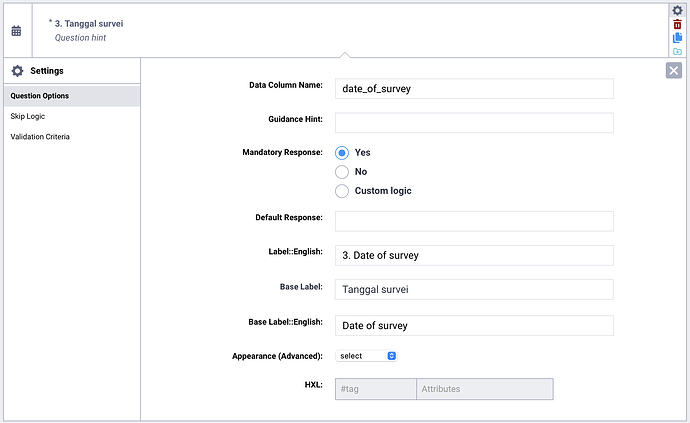Close the settings panel with X
Image resolution: width=690 pixels, height=423 pixels.
click(x=674, y=70)
